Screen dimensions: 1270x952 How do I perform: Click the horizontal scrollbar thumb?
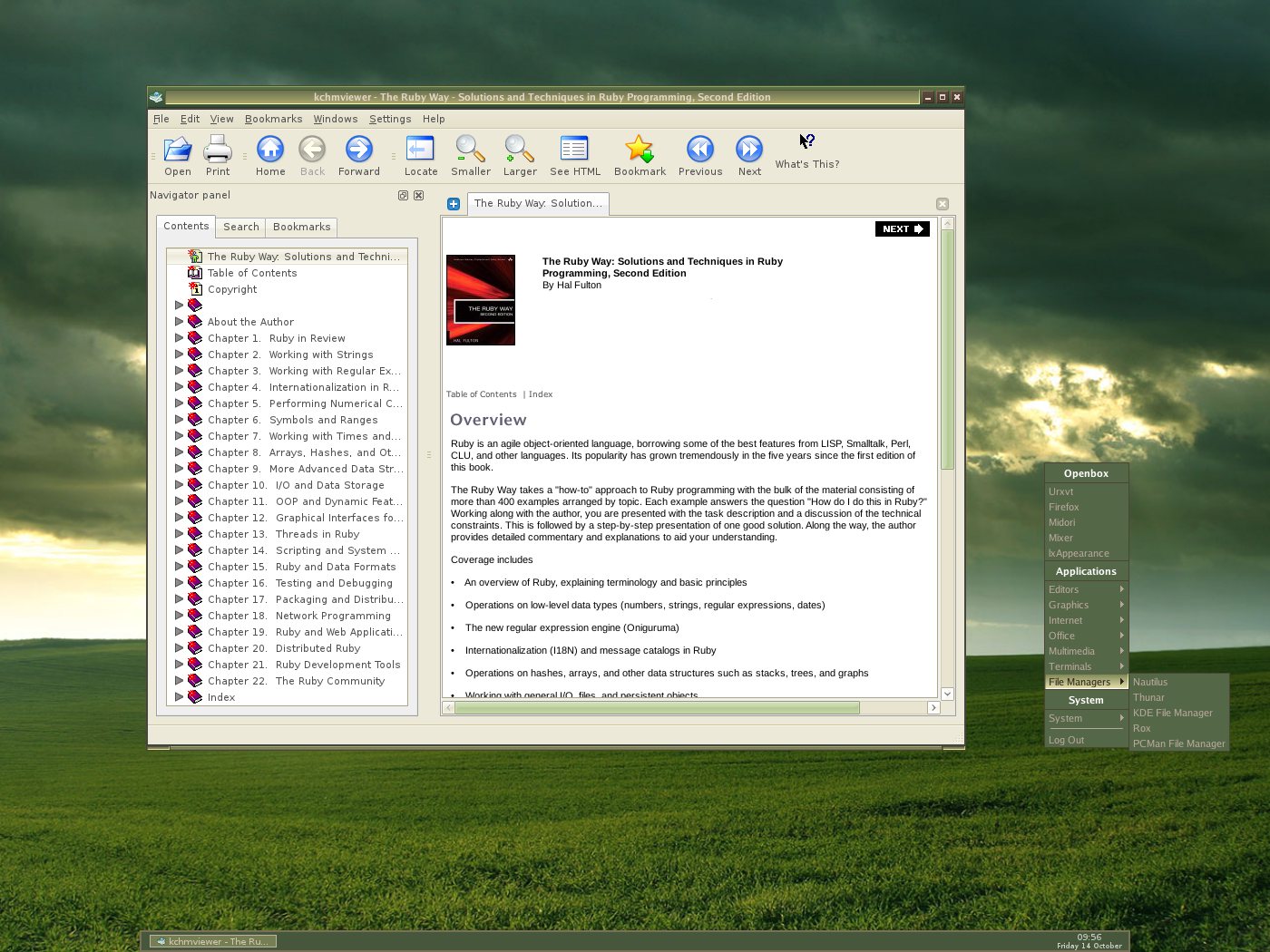pos(657,707)
